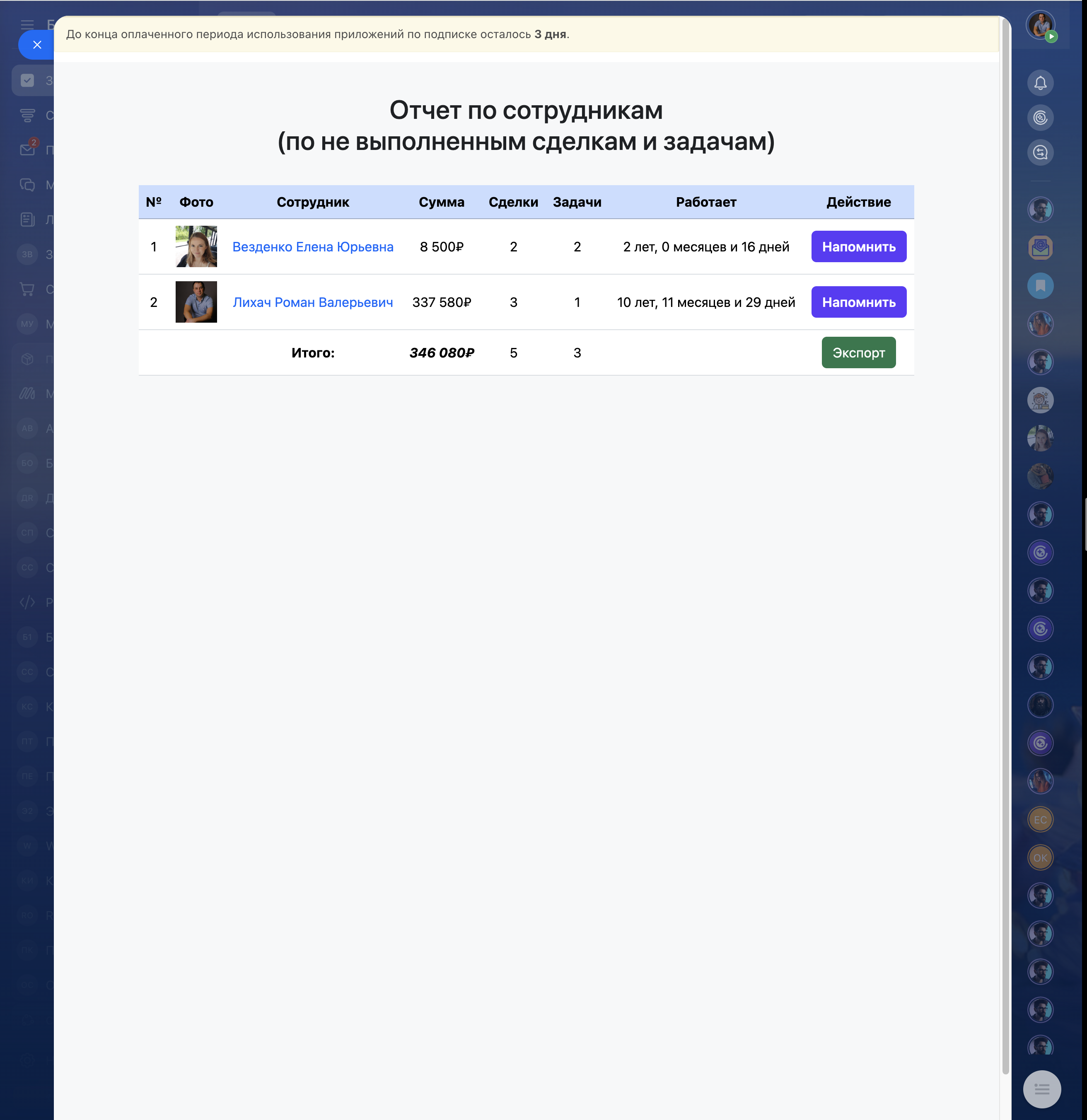Open Везденко Елена Юрьевна profile link
The image size is (1087, 1120).
(x=313, y=247)
